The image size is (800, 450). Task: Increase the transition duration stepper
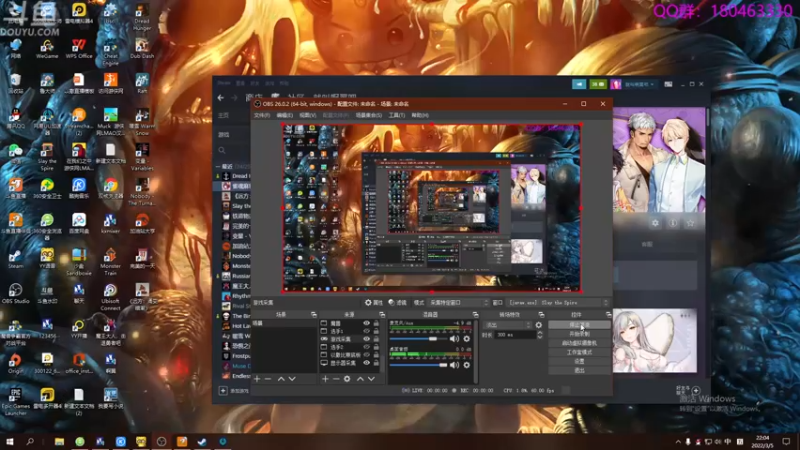pos(540,333)
